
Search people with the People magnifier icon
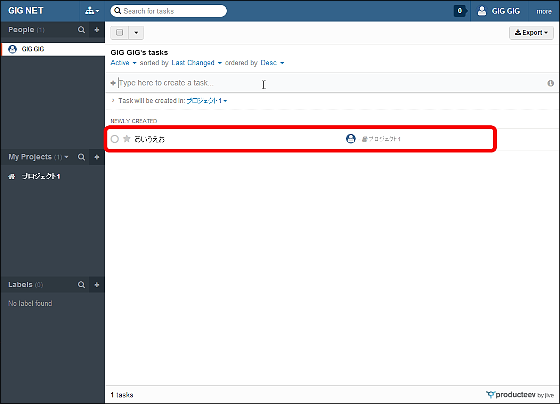[x=81, y=30]
